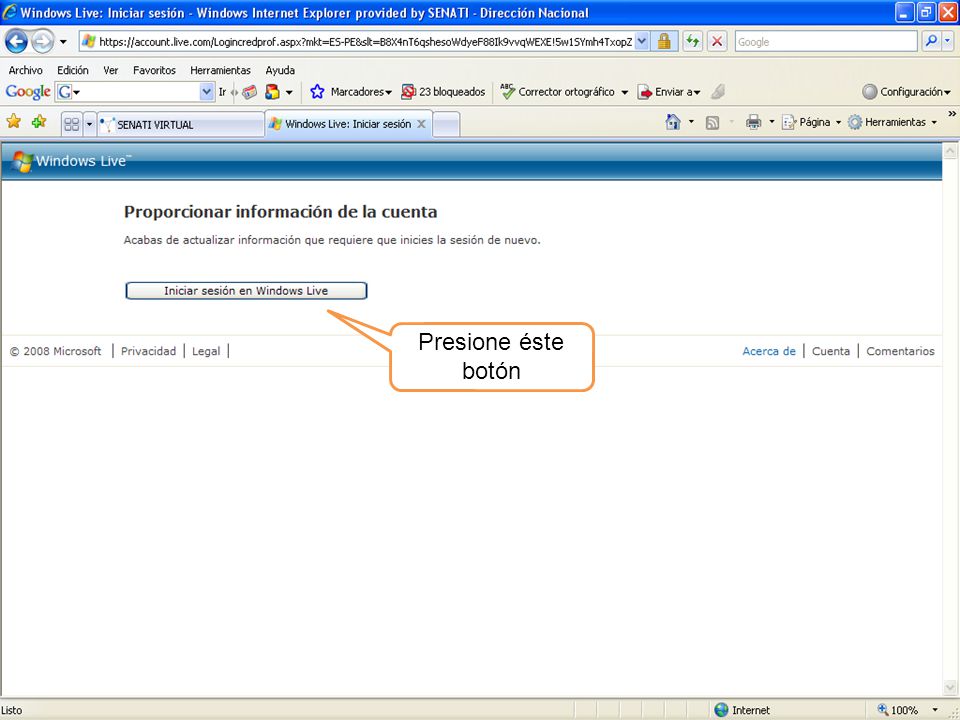Click the Windows Live logo
Image resolution: width=960 pixels, height=720 pixels.
pyautogui.click(x=71, y=161)
